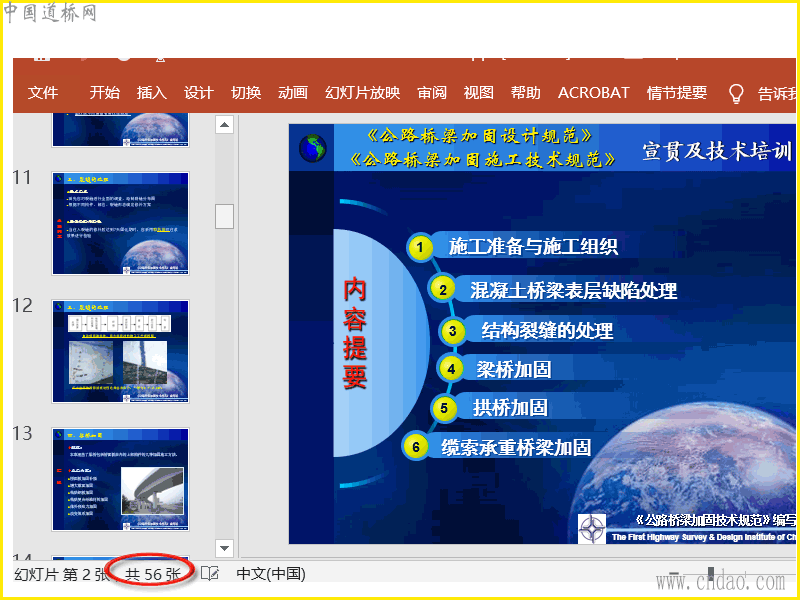Click the spell-check book icon in status bar
The width and height of the screenshot is (800, 600).
click(x=210, y=573)
